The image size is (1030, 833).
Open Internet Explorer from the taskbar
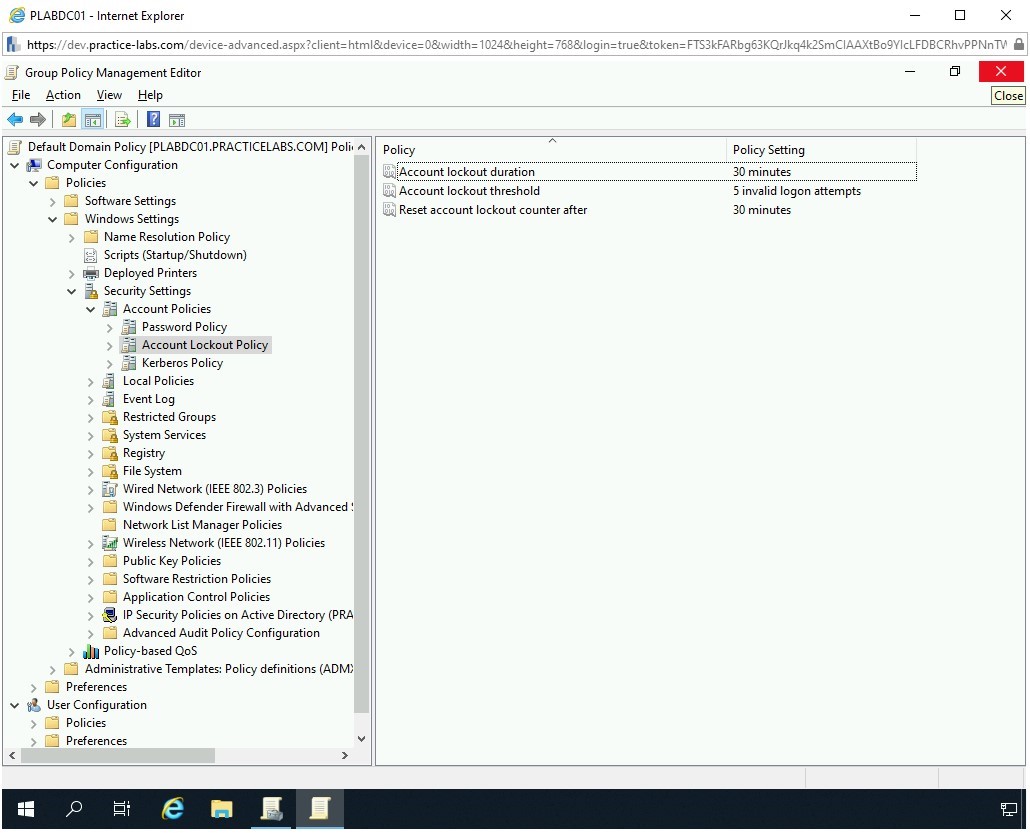173,809
